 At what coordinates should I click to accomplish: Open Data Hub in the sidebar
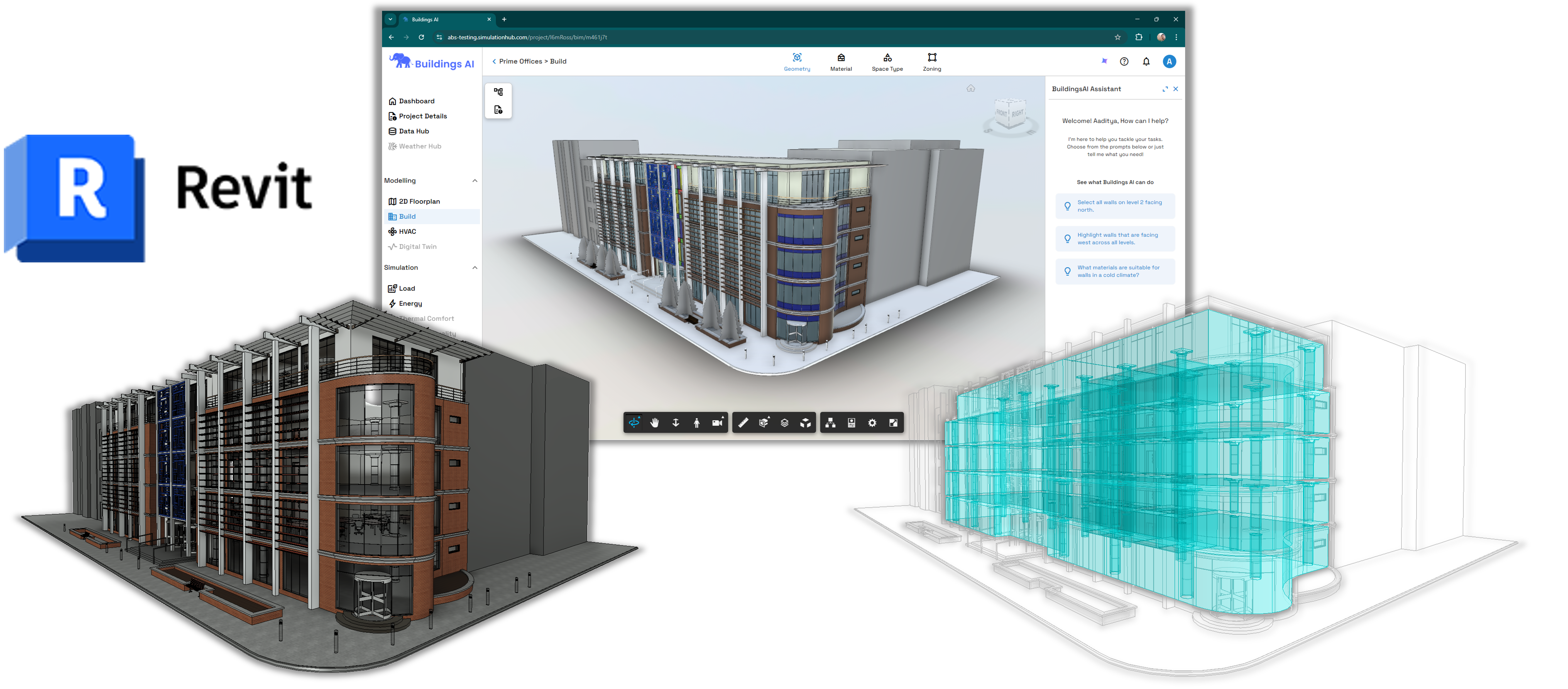[x=408, y=131]
